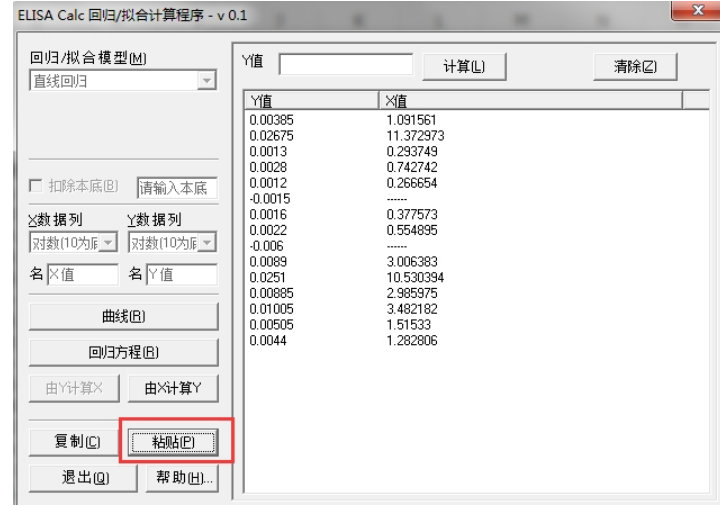Click the X值 name input field

83,275
